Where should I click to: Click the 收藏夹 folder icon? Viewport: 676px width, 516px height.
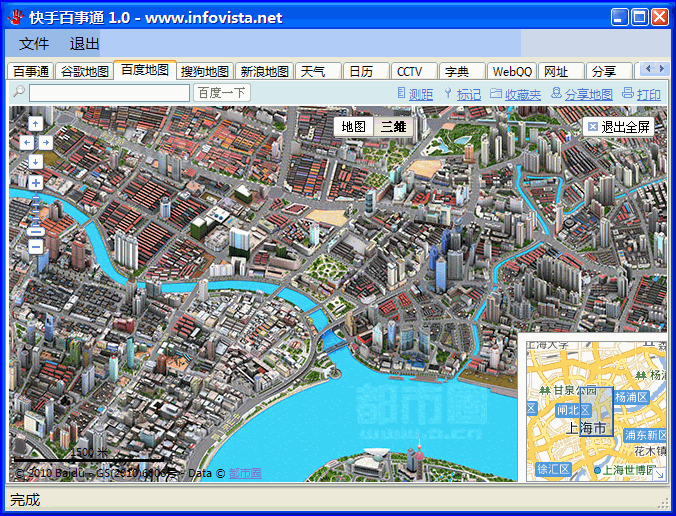coord(496,93)
